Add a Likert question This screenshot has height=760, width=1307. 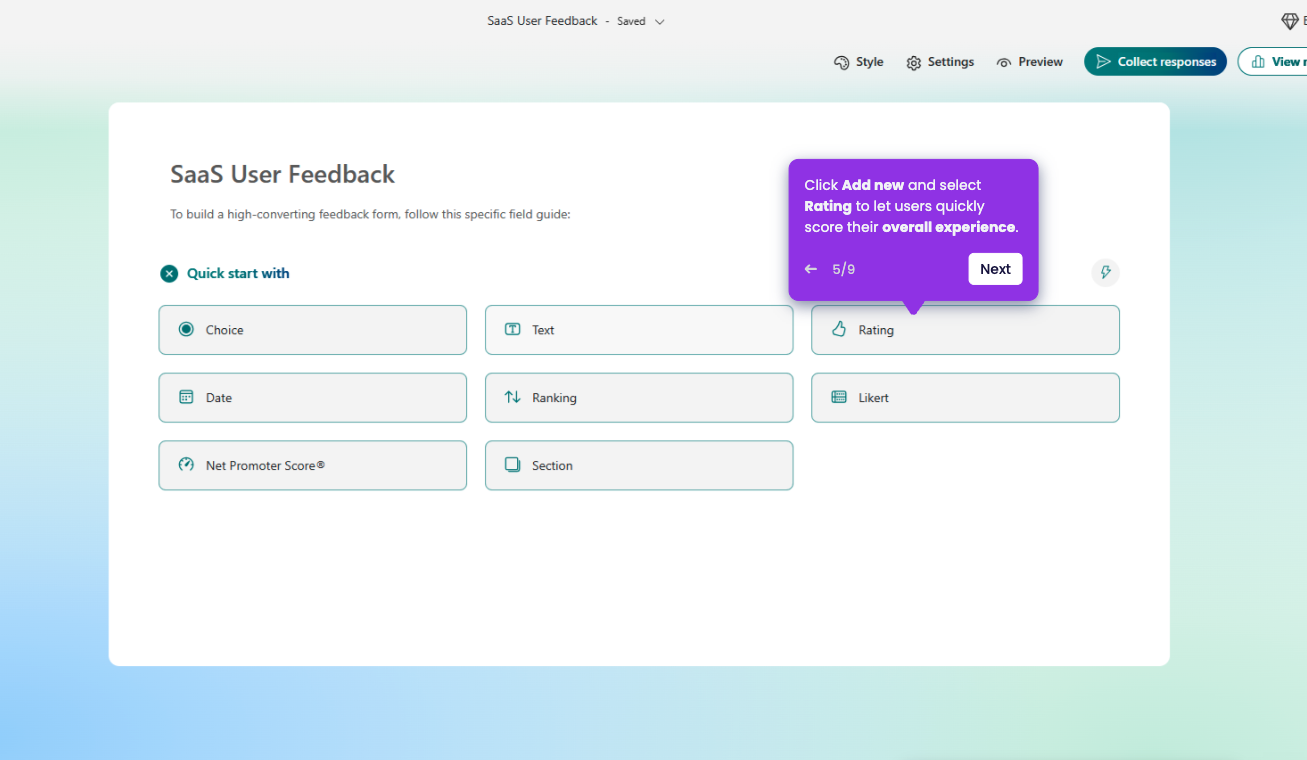[965, 398]
